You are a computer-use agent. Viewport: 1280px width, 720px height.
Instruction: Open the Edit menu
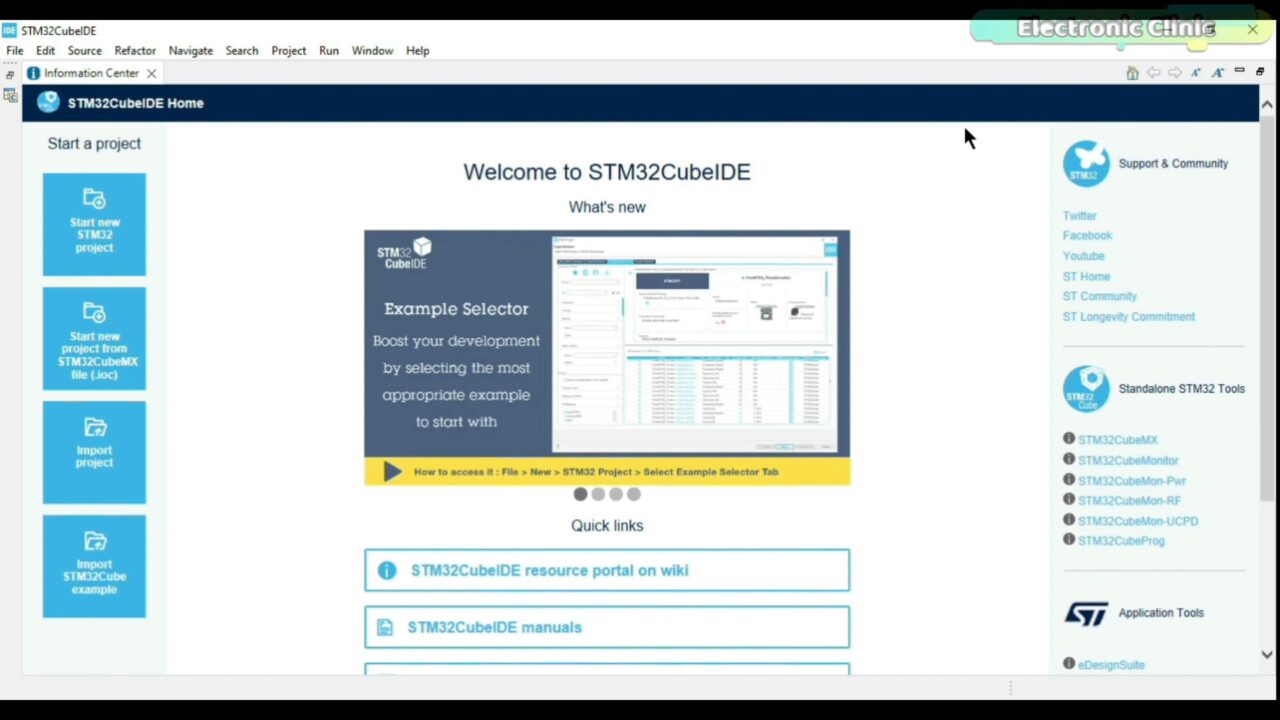(46, 50)
